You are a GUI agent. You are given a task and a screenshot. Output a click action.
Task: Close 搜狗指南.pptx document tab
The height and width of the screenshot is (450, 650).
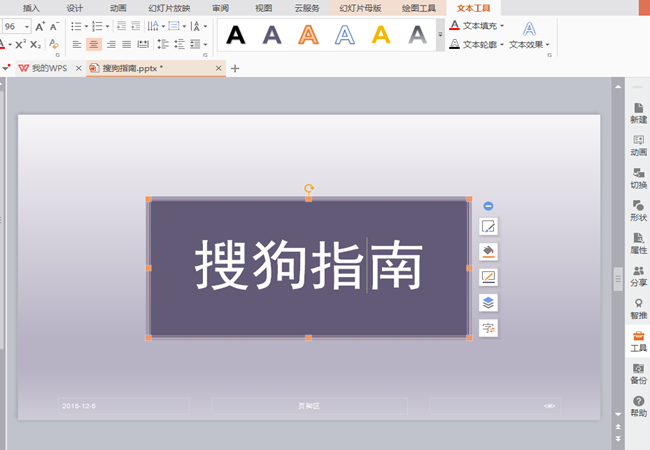pos(218,68)
